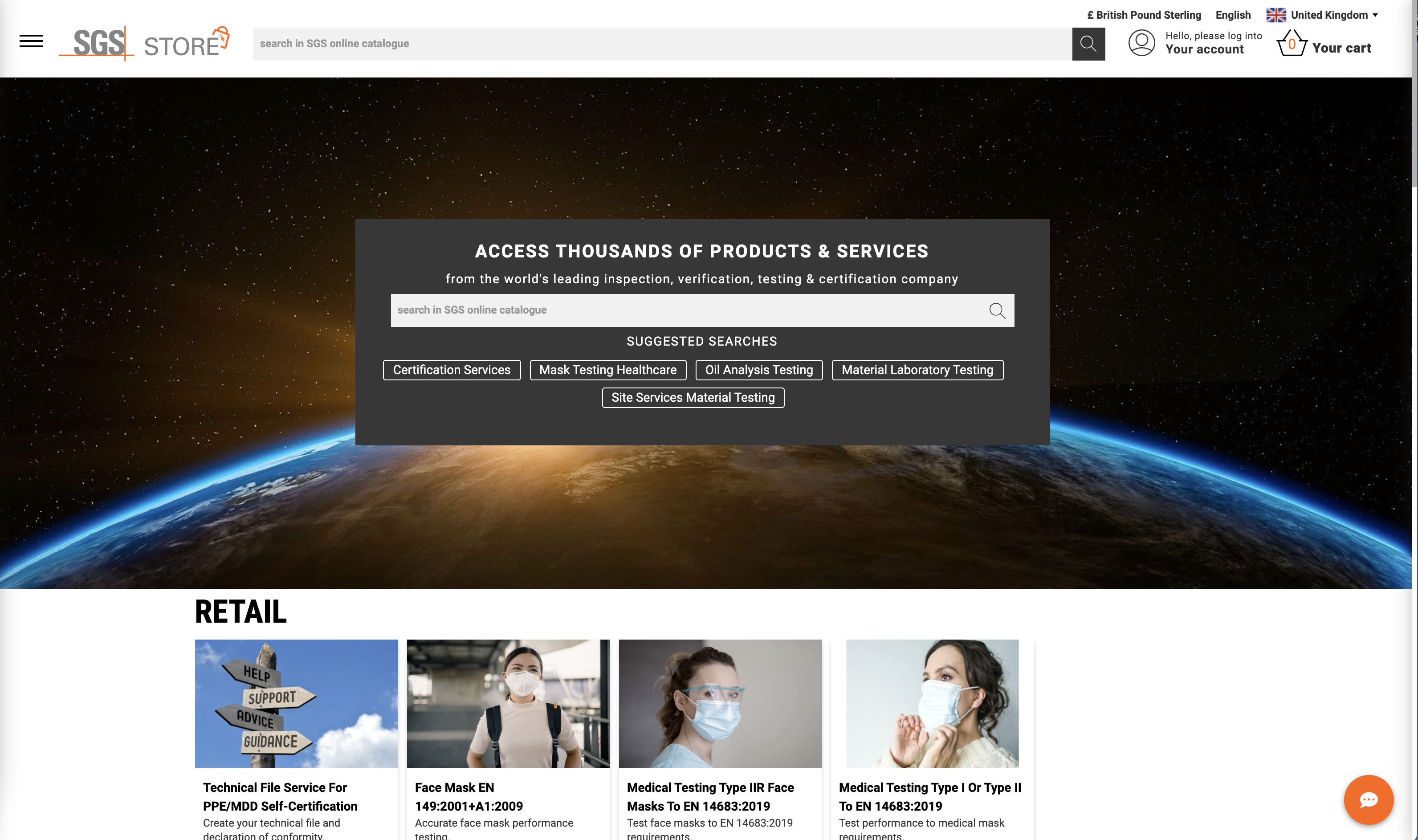Open the woman adjusting surgical mask thumbnail
This screenshot has width=1418, height=840.
pyautogui.click(x=932, y=704)
